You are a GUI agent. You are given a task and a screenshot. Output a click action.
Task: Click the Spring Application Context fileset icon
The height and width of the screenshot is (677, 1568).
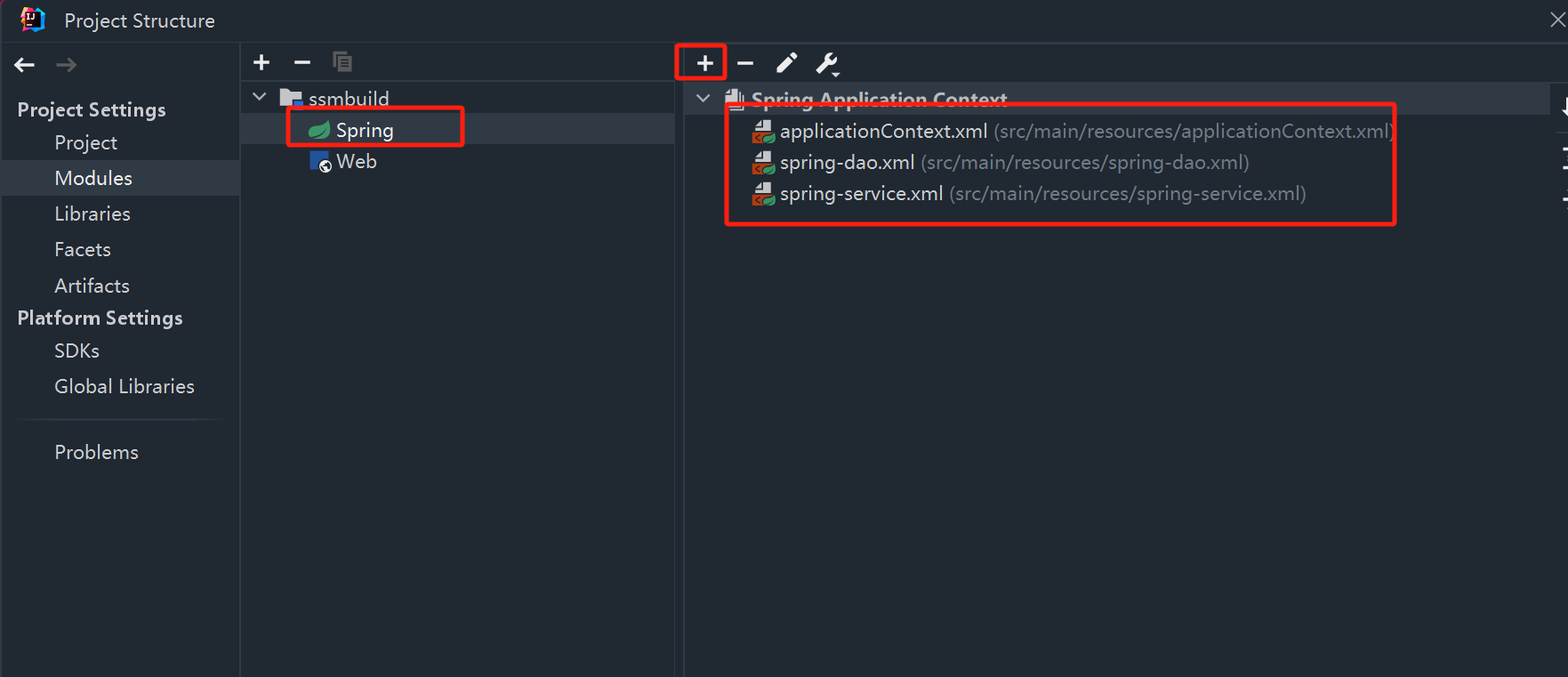tap(735, 98)
